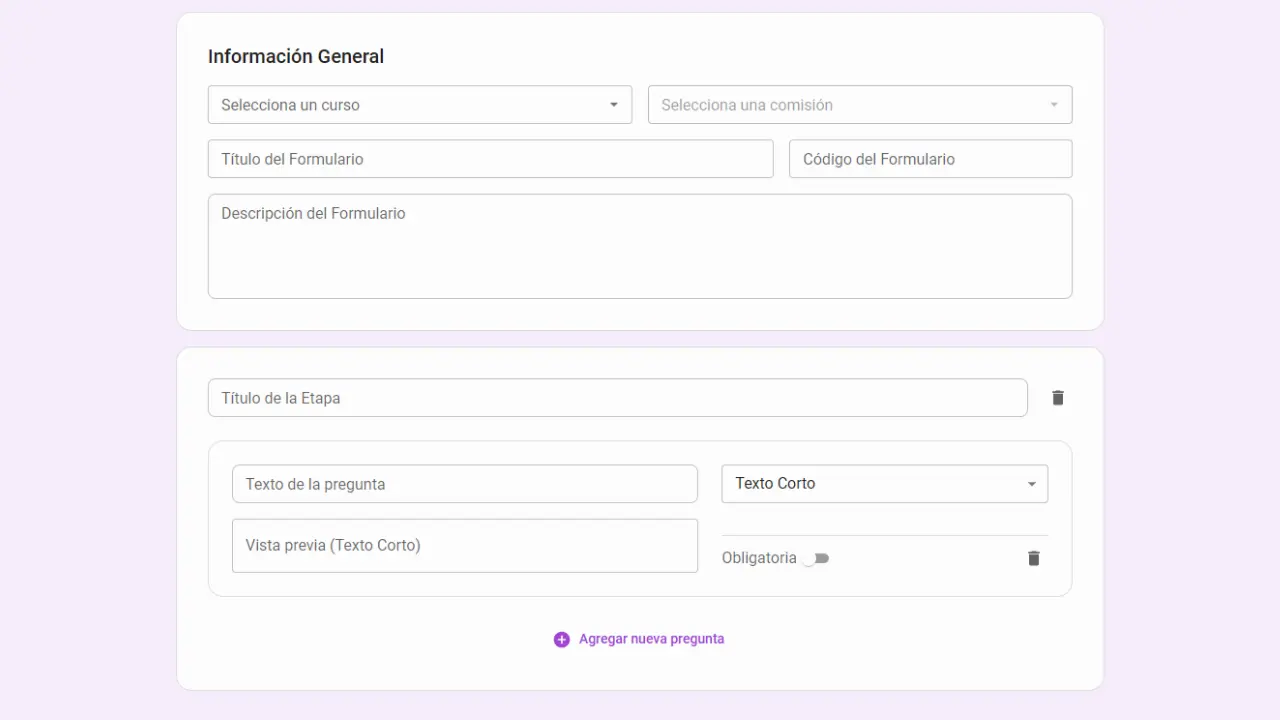Delete the stage with trash icon
This screenshot has width=1280, height=720.
click(x=1058, y=398)
